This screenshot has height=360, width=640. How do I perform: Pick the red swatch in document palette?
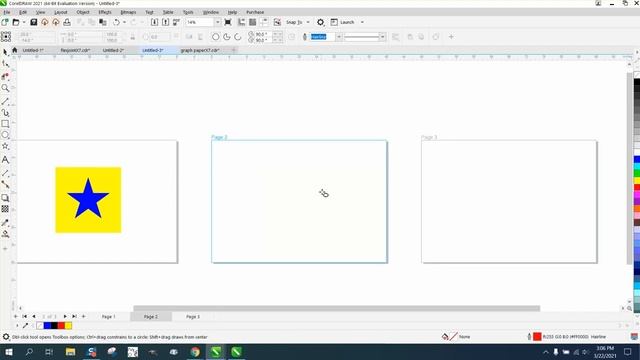[x=61, y=326]
